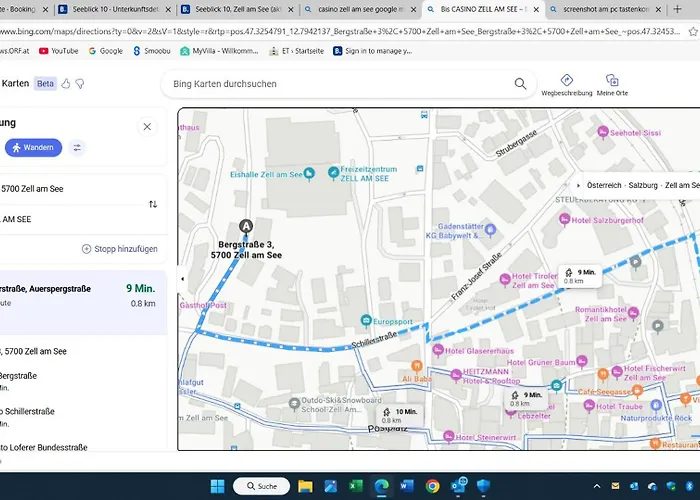Screen dimensions: 700x500
Task: Click the magnifier search icon in Bing Karten
Action: click(x=520, y=85)
